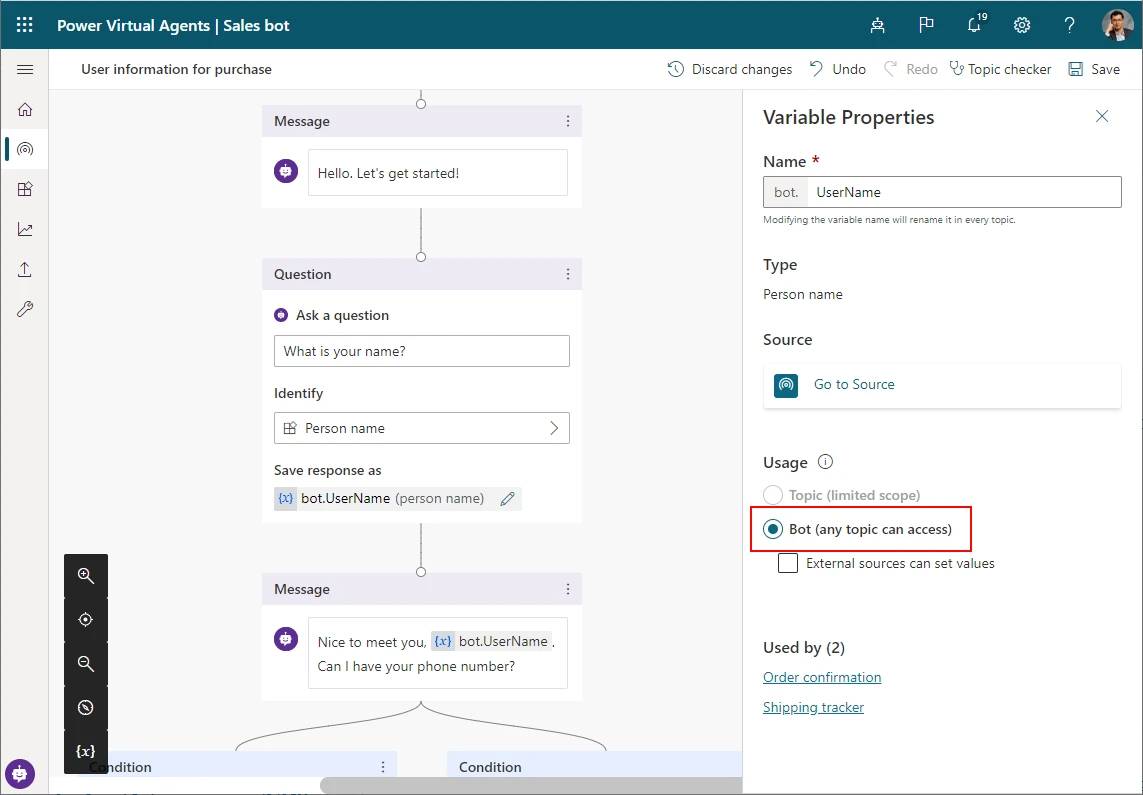Open the app launcher waffle icon
1143x795 pixels.
tap(25, 25)
